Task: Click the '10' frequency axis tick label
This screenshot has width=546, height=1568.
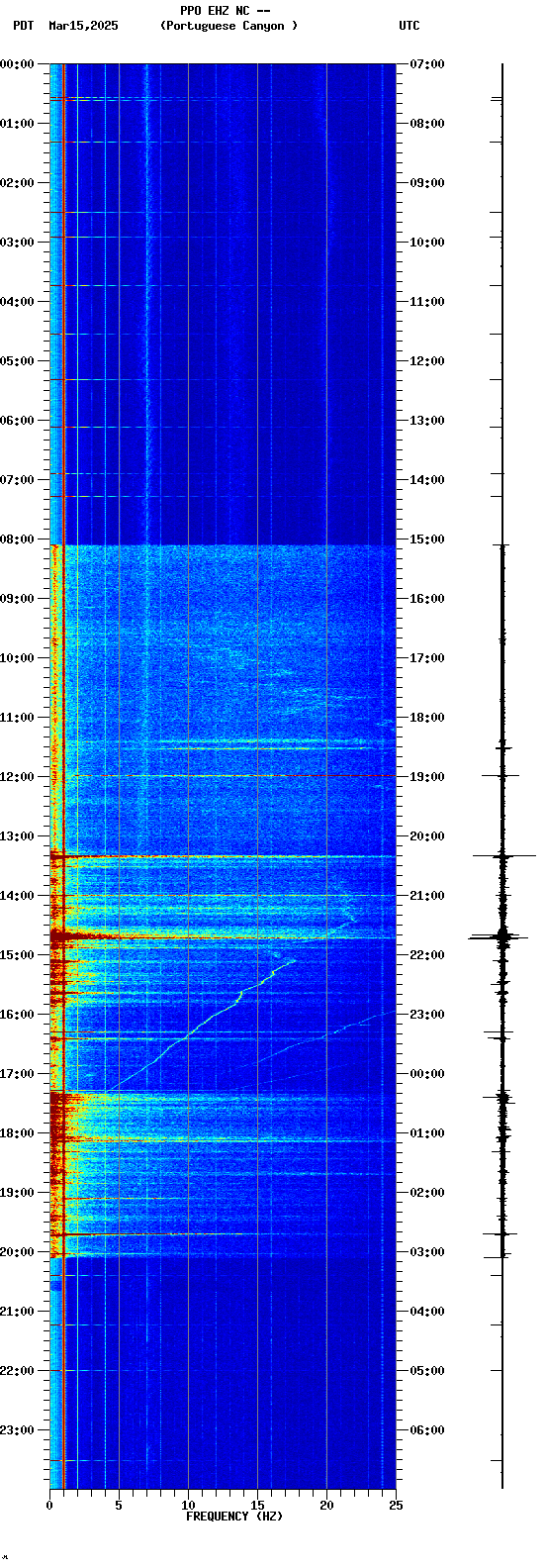Action: click(x=188, y=1506)
